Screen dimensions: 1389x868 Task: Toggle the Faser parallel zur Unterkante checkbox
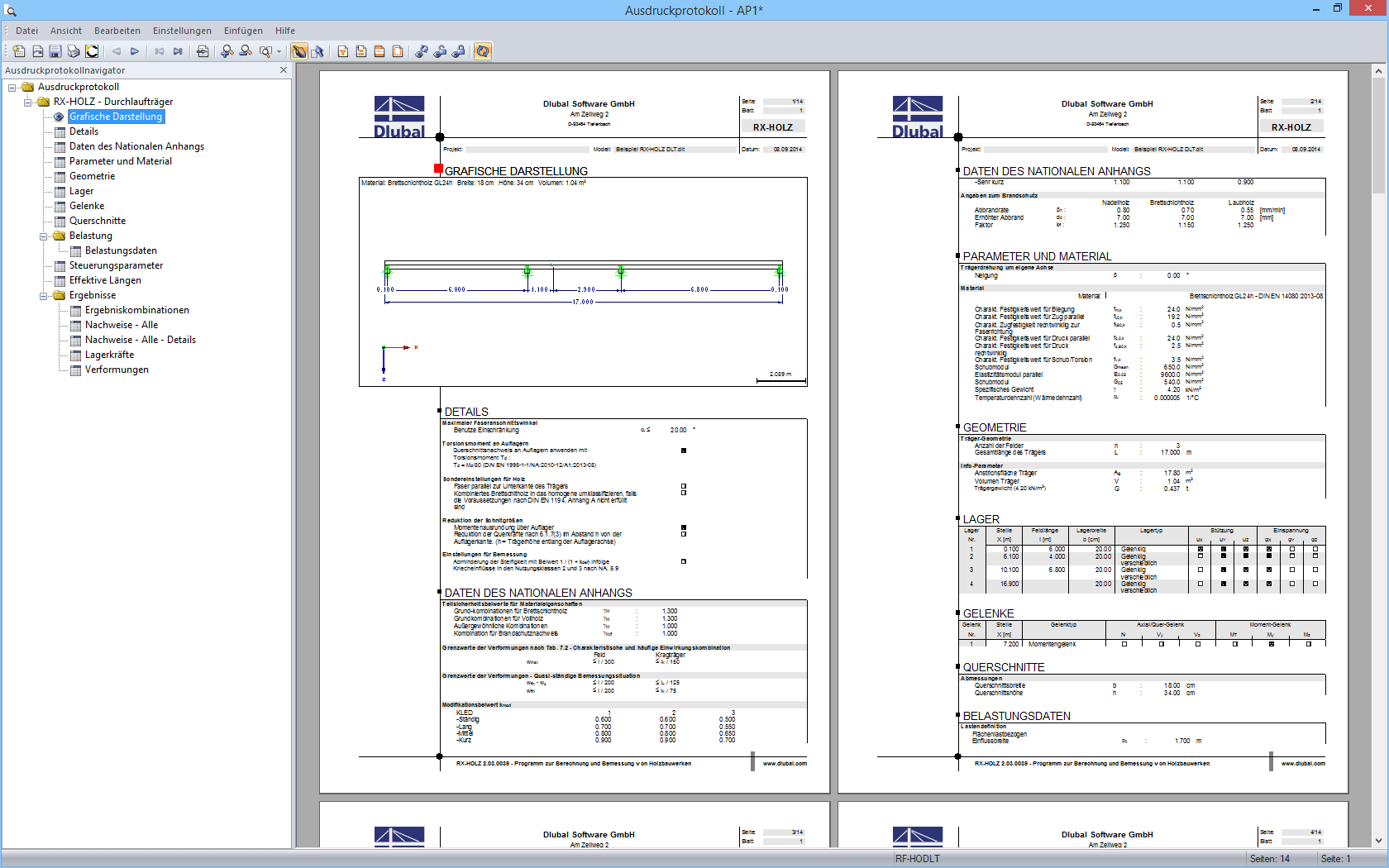(x=684, y=486)
